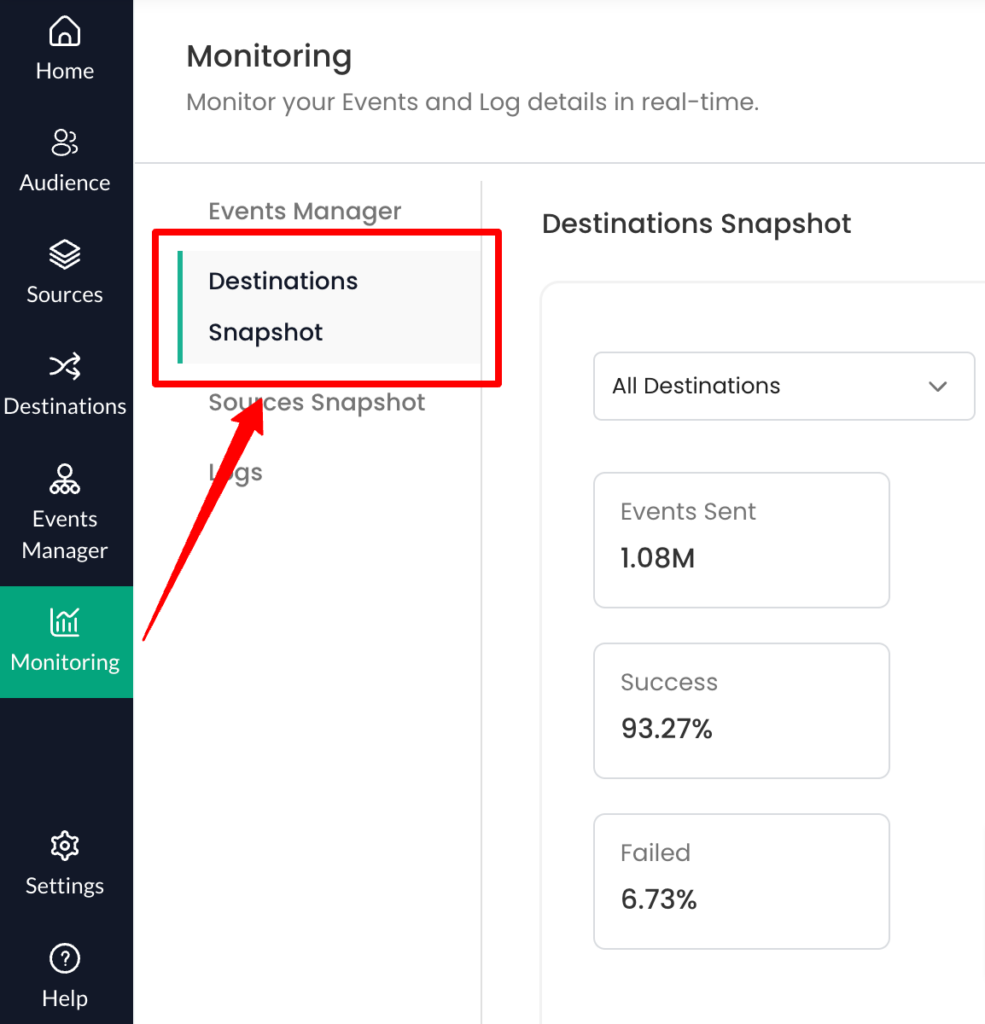Click the Destinations Snapshot heading
The width and height of the screenshot is (985, 1024).
[x=696, y=224]
